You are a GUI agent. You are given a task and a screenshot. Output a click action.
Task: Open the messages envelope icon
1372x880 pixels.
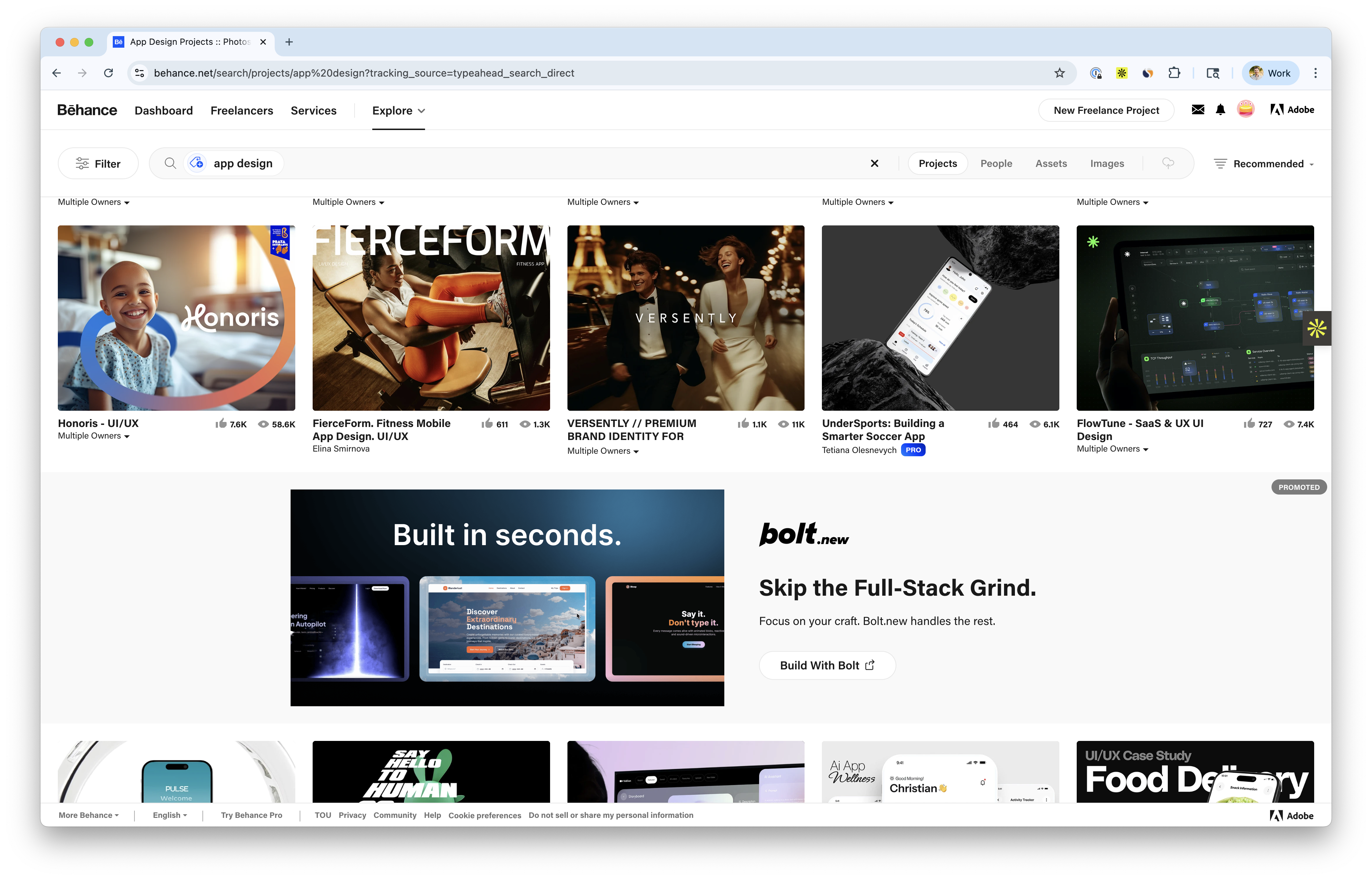point(1198,110)
